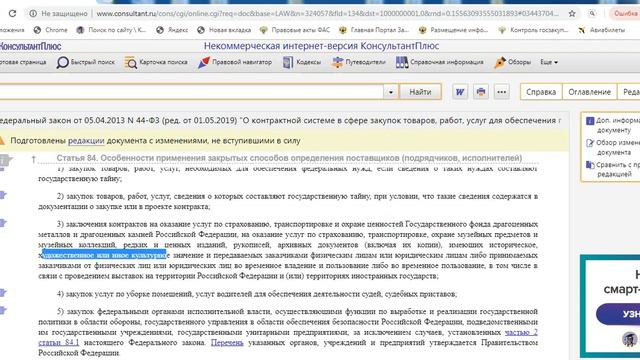Reload the page with browser refresh icon
The height and width of the screenshot is (360, 640).
(x=12, y=13)
